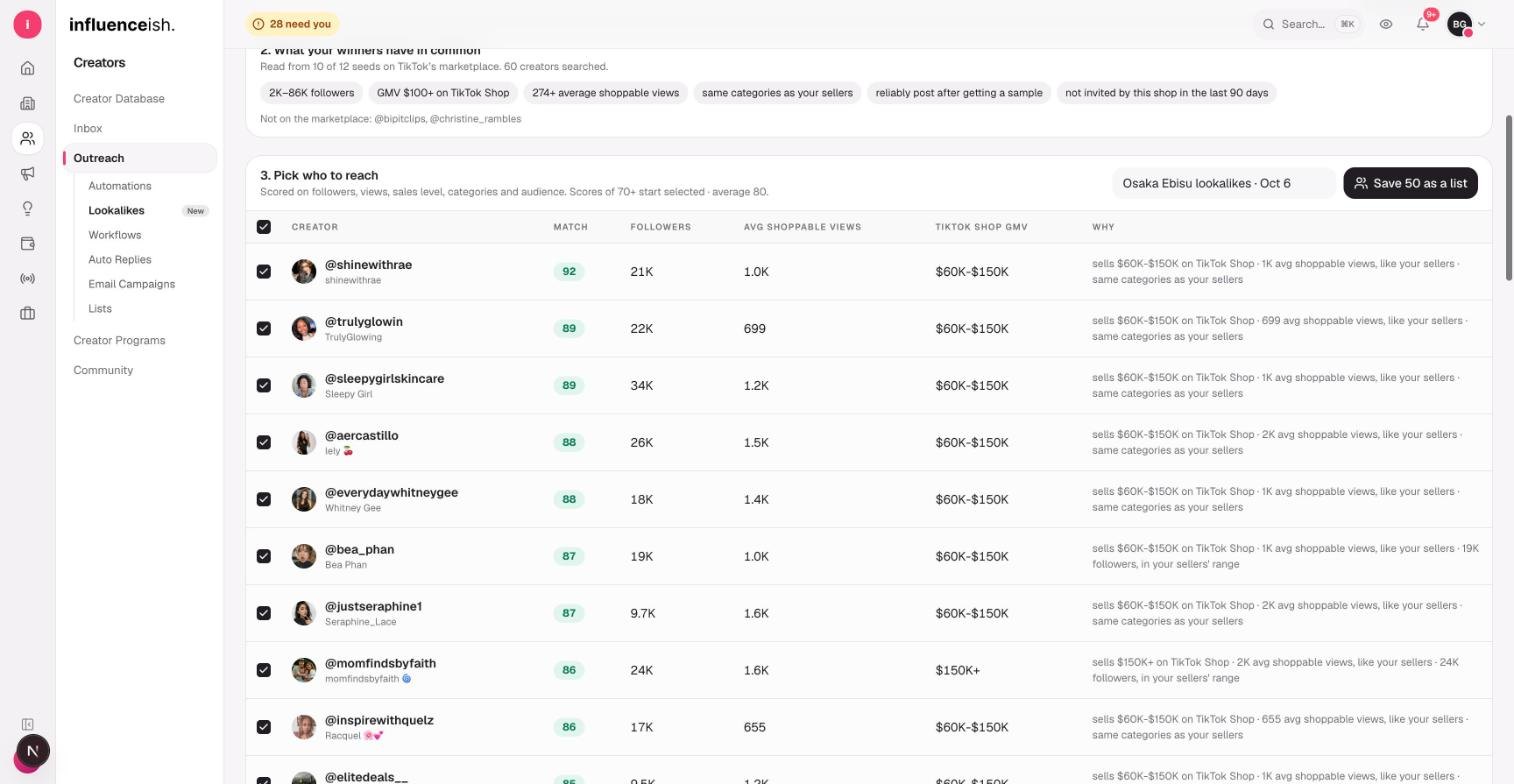1514x784 pixels.
Task: Open Creator Database in the sidebar
Action: pos(119,98)
